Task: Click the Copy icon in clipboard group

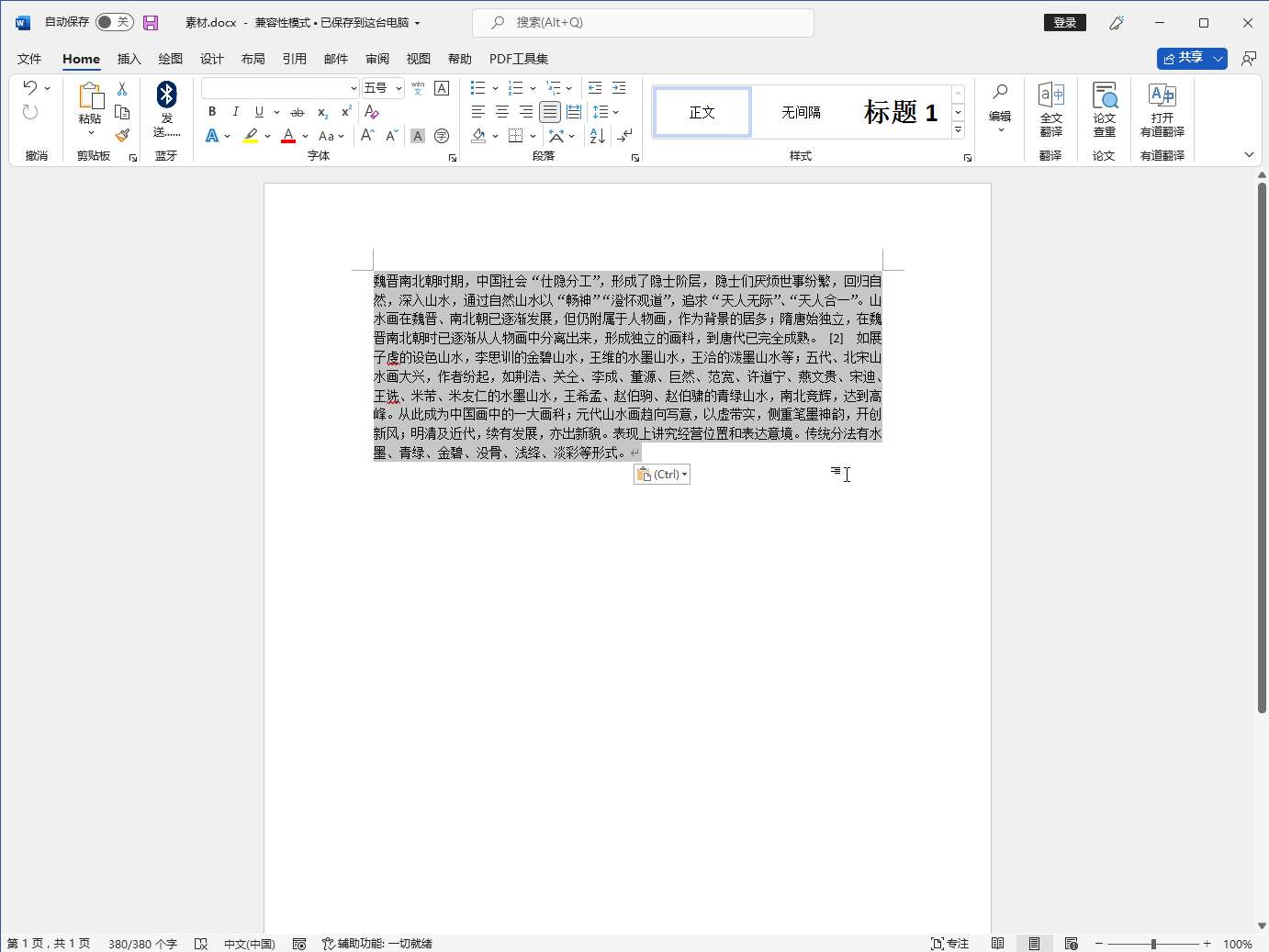Action: pos(122,112)
